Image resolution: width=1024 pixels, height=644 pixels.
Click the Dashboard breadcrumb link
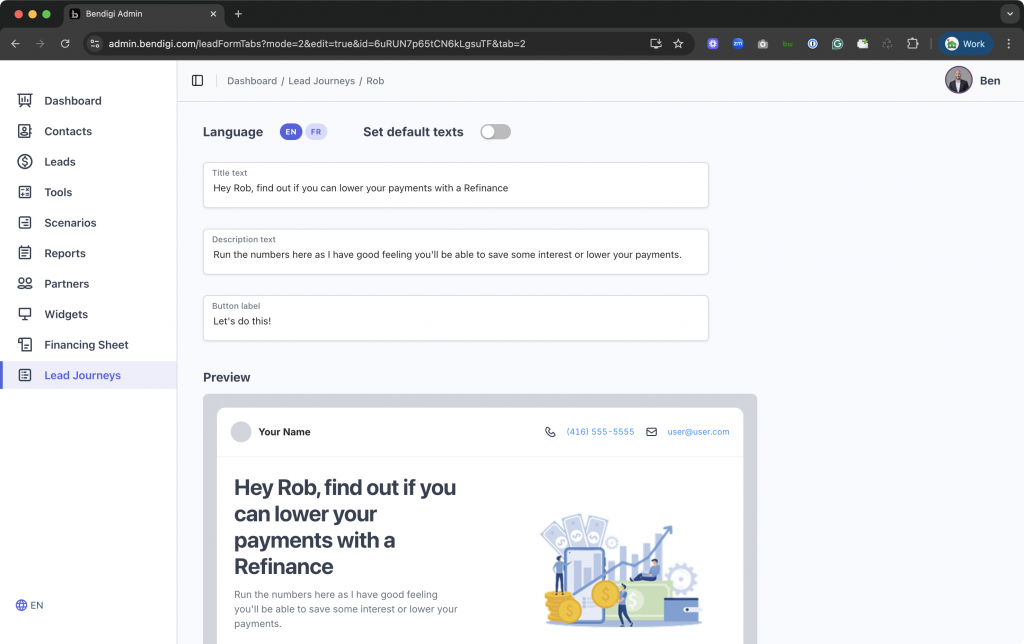pyautogui.click(x=252, y=81)
